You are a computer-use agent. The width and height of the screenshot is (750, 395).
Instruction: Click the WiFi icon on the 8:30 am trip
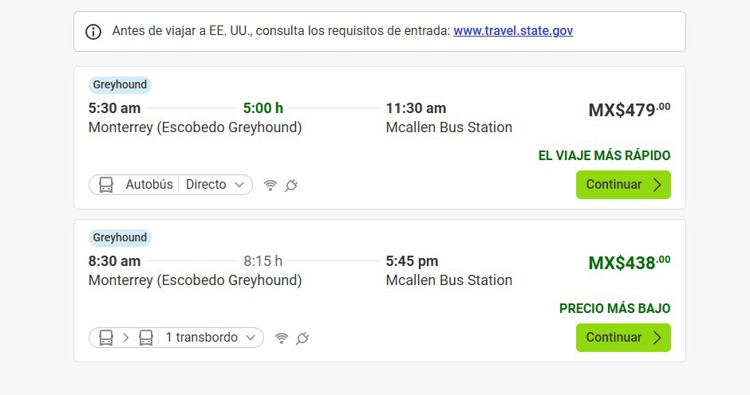pyautogui.click(x=282, y=338)
